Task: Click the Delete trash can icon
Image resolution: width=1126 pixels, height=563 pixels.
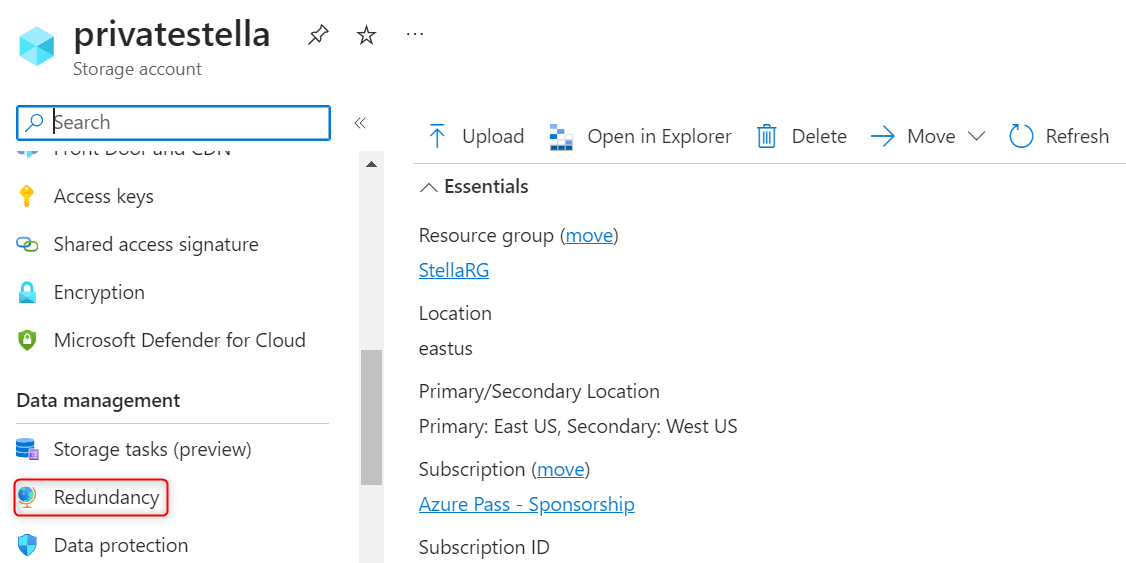Action: pos(767,136)
